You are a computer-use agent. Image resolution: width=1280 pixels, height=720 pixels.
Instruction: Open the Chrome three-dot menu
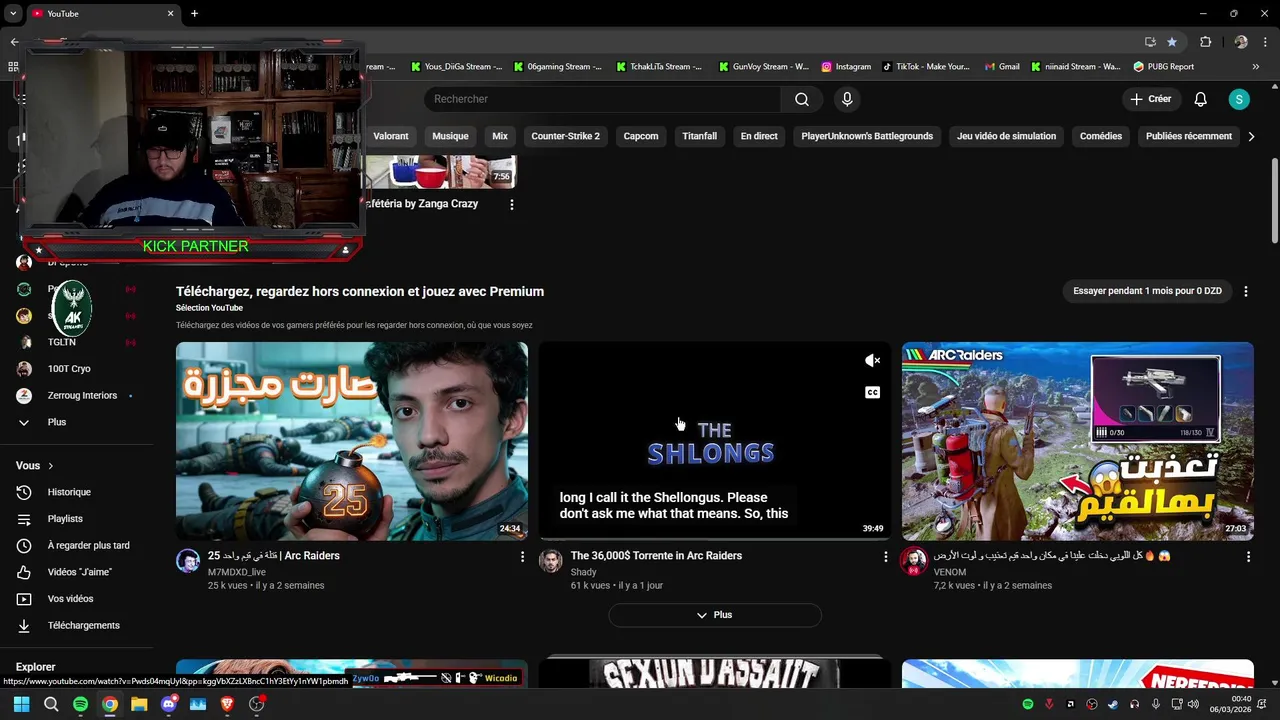[x=1265, y=42]
